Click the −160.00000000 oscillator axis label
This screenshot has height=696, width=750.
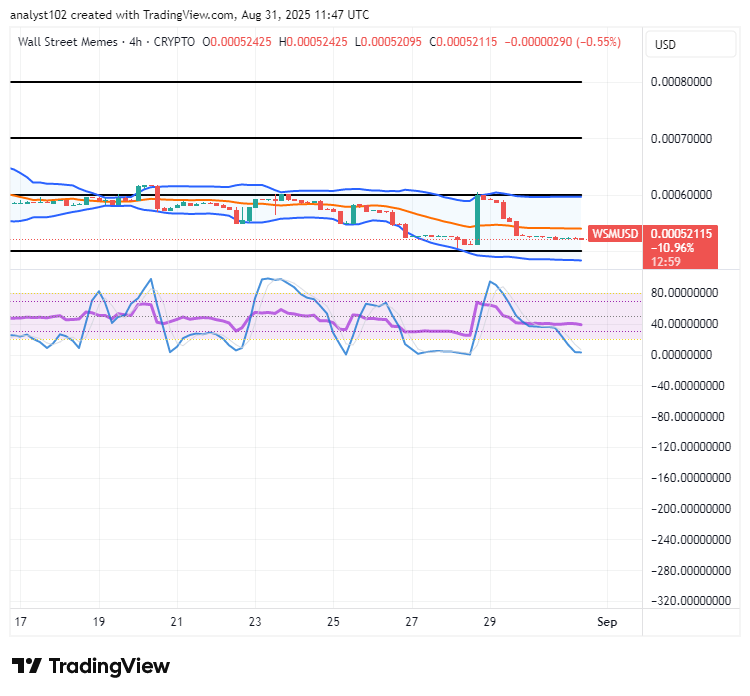tap(691, 478)
